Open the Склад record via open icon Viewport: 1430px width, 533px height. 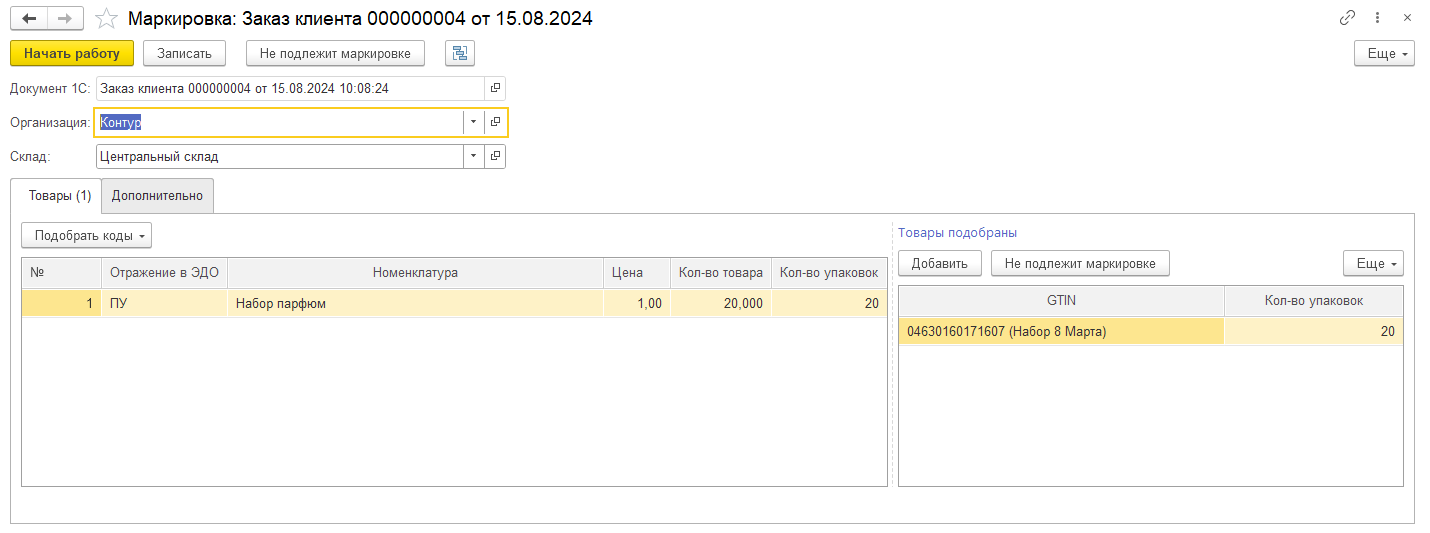tap(495, 156)
